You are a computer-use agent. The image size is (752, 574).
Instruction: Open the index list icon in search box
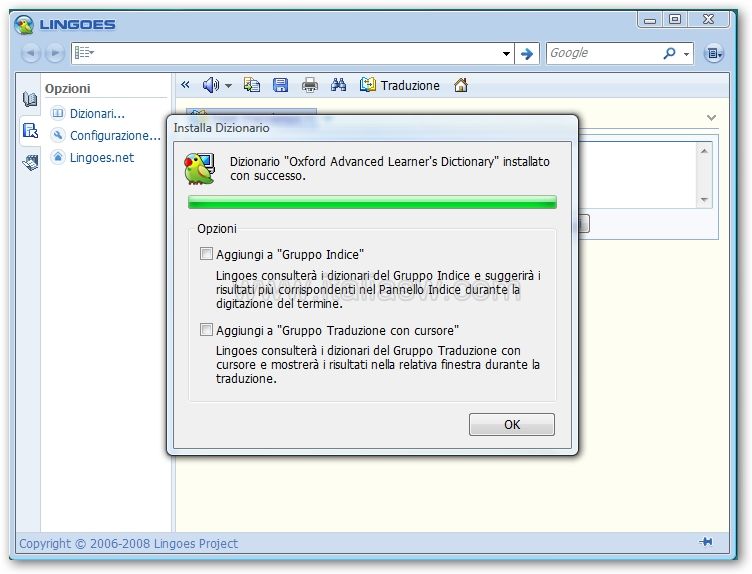(x=84, y=52)
